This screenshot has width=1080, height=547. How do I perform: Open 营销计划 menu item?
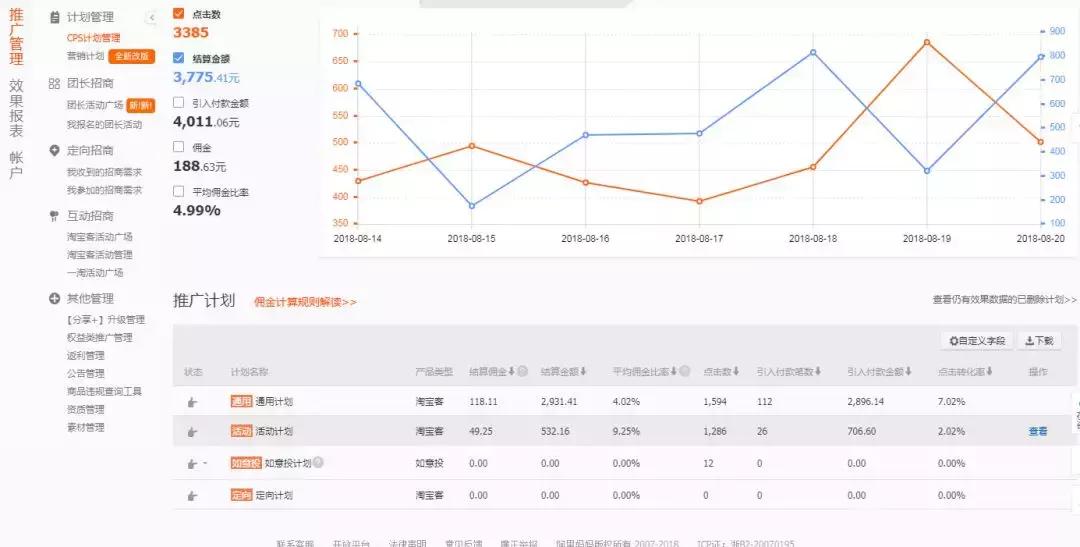tap(85, 56)
